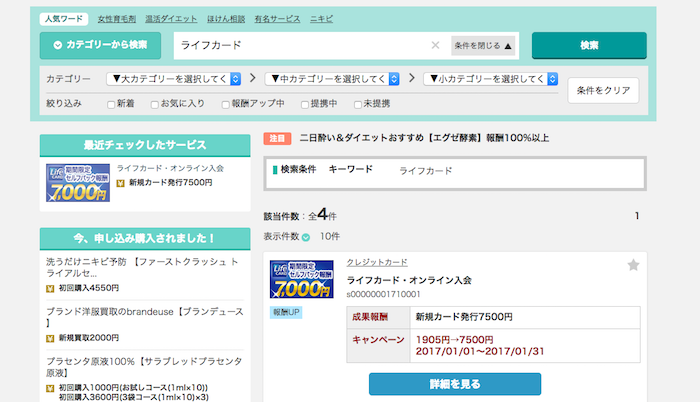Select the product ID s00000001710001

[383, 294]
